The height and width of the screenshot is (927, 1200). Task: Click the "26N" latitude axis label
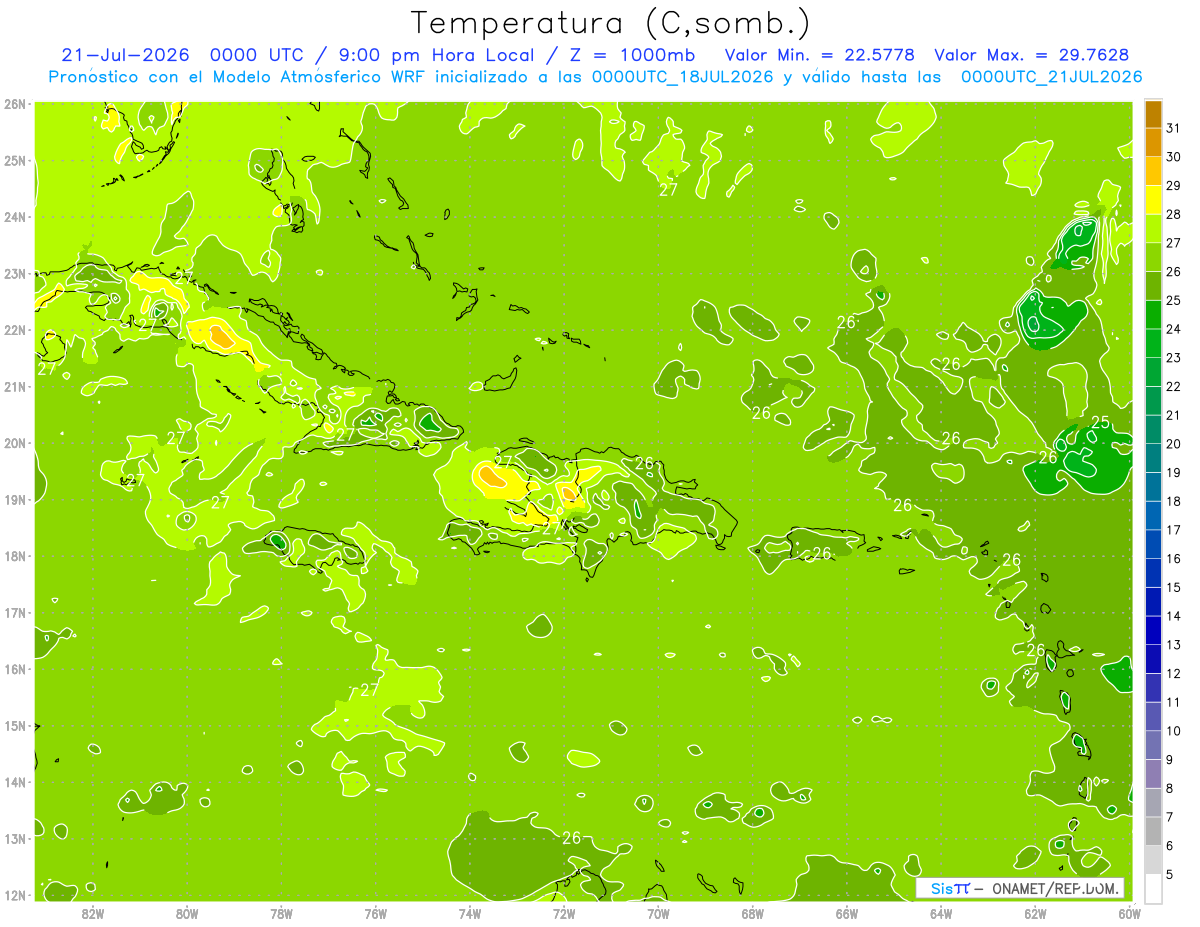point(14,104)
